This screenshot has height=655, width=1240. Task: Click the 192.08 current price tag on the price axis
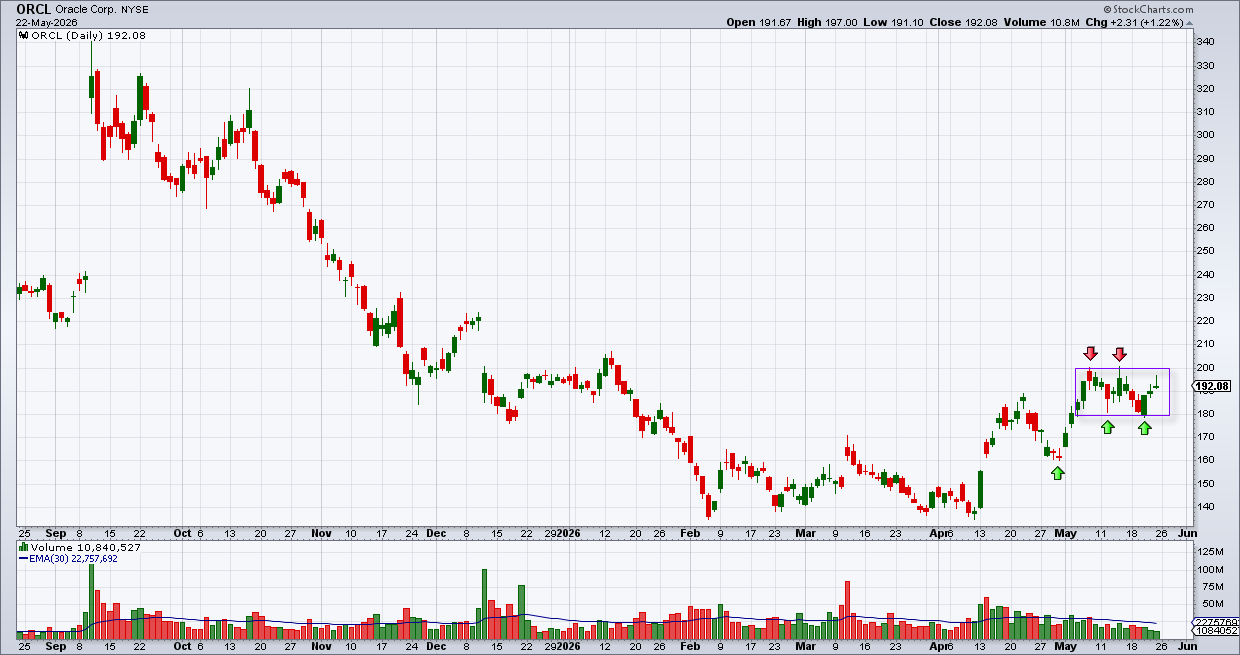1211,386
